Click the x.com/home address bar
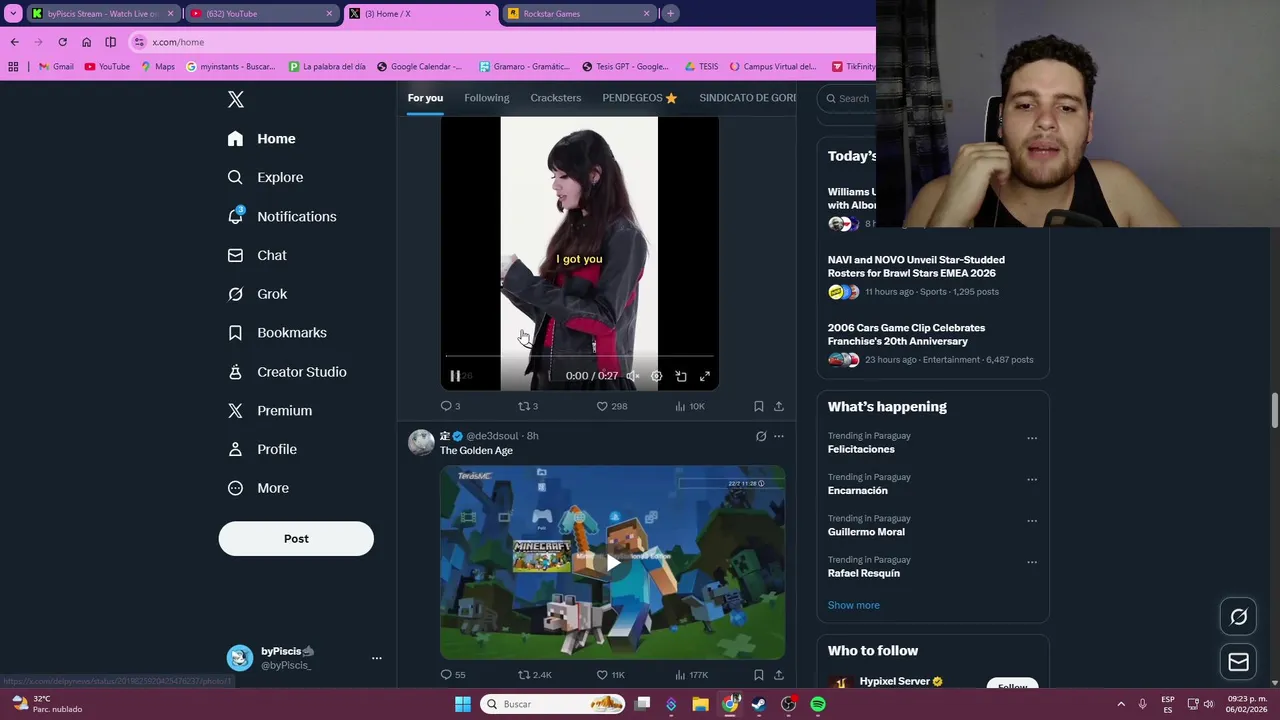 pyautogui.click(x=500, y=42)
